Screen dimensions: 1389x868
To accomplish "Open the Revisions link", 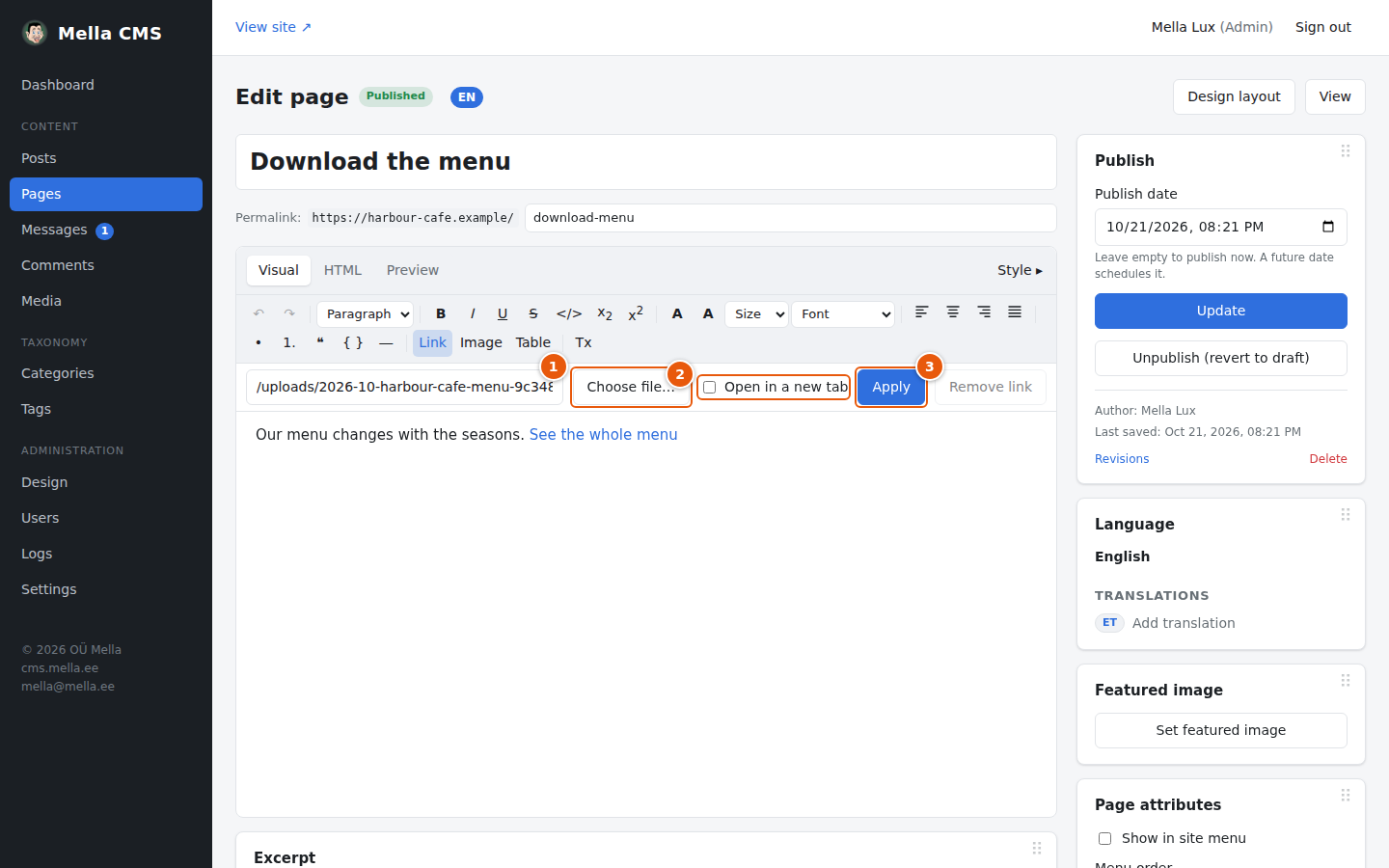I will tap(1122, 459).
